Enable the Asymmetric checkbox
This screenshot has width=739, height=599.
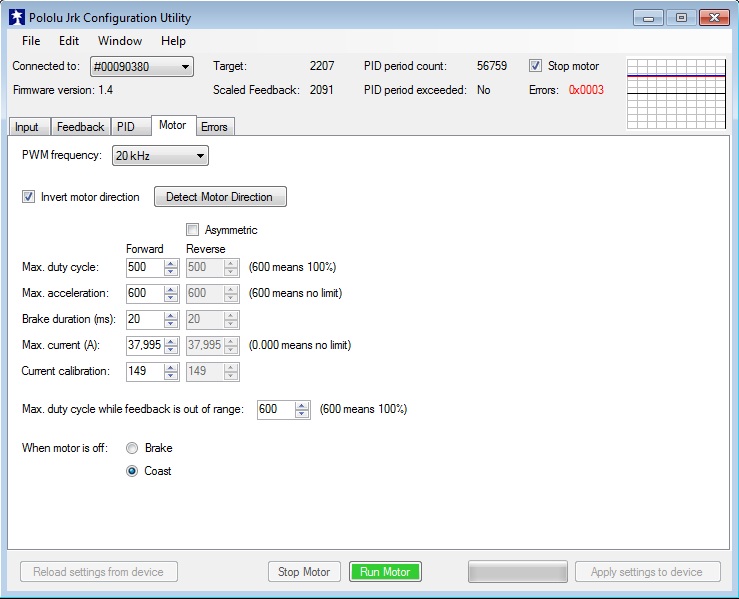click(x=193, y=230)
